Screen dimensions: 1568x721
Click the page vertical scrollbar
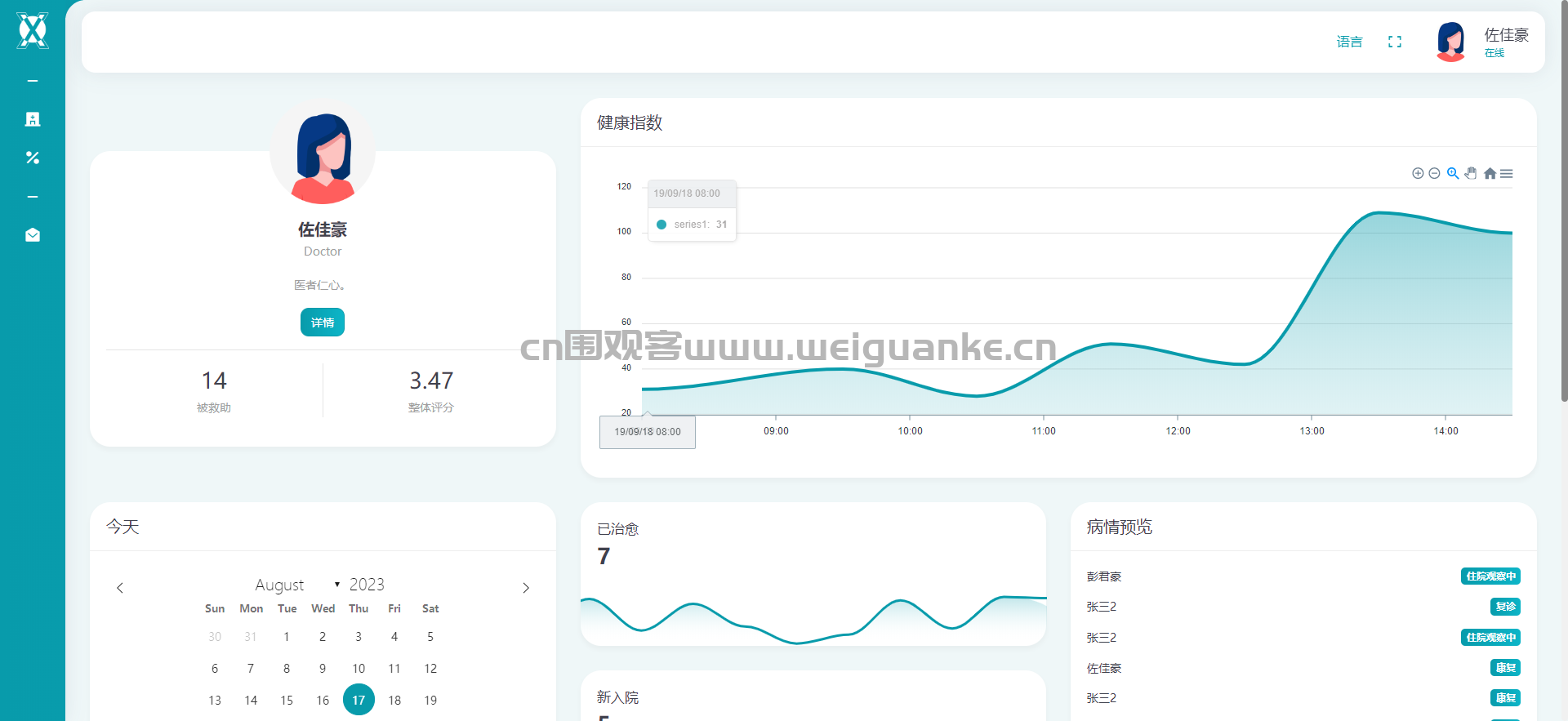click(1564, 200)
